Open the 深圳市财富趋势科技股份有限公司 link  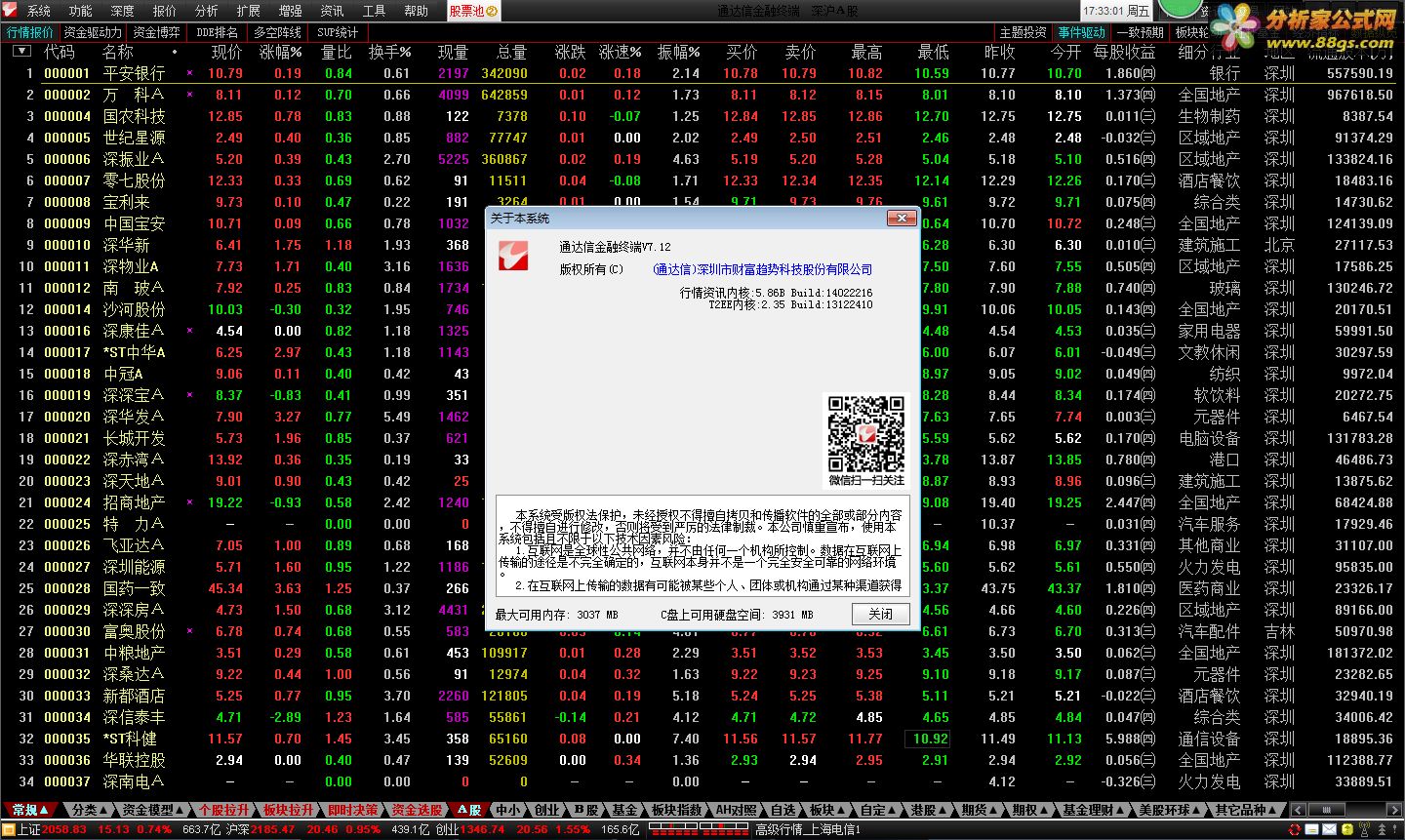[x=762, y=269]
